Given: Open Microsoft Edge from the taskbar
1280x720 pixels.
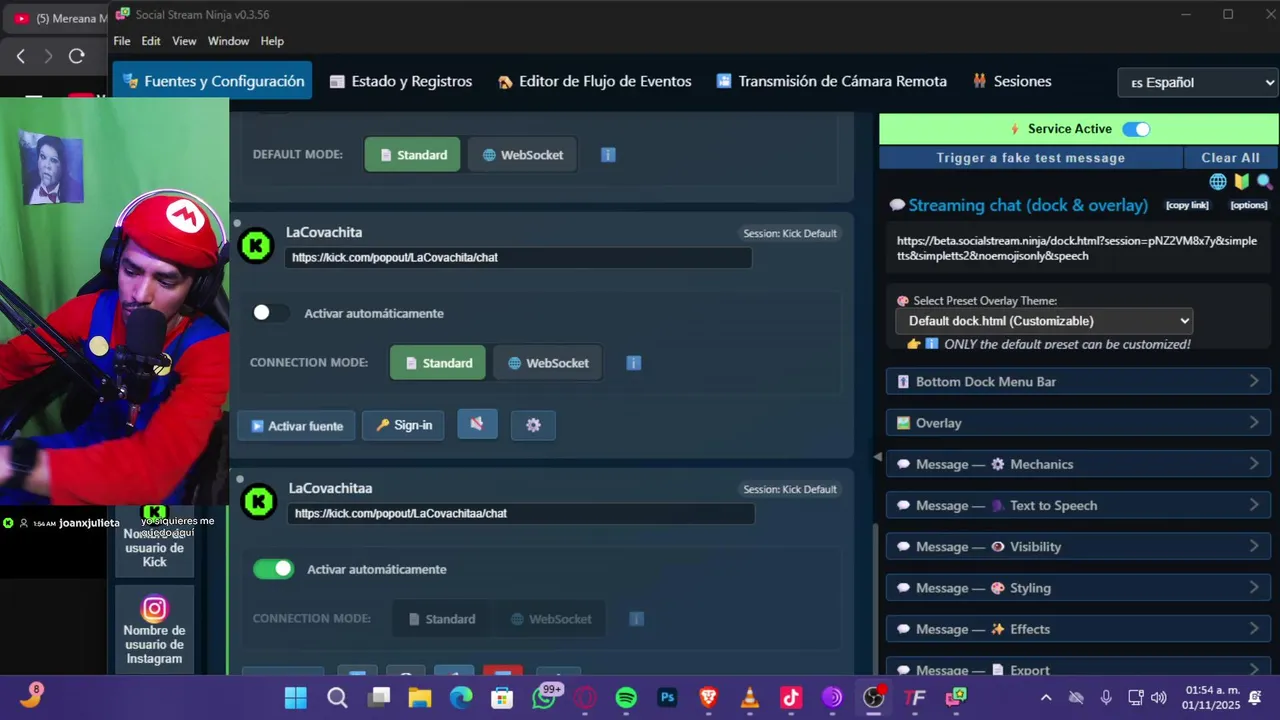Looking at the screenshot, I should tap(461, 698).
